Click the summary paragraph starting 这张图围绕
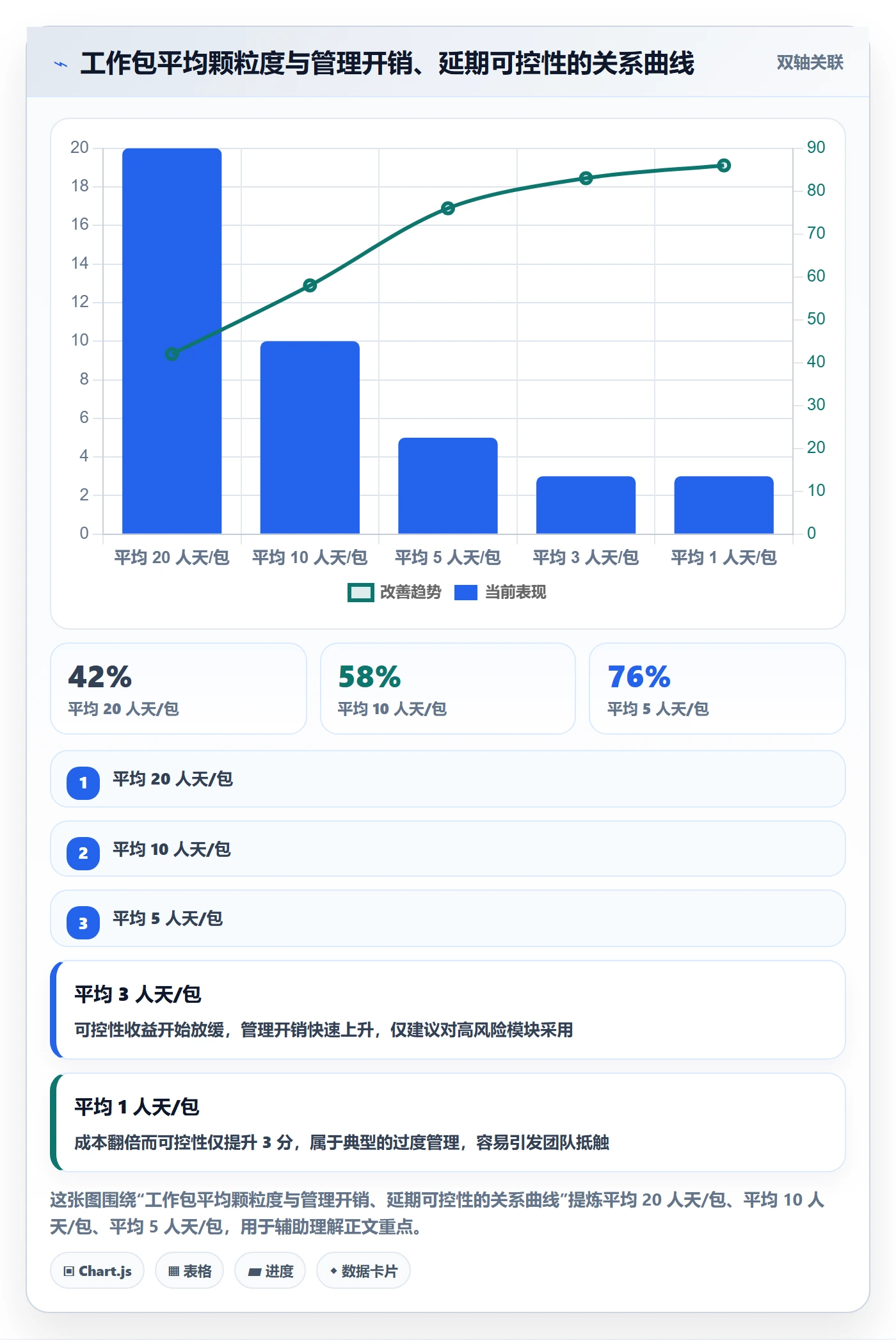The height and width of the screenshot is (1340, 896). pos(438,1213)
